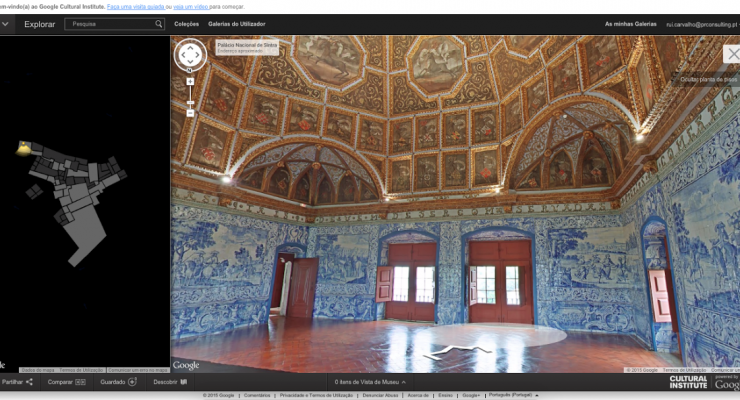Open the Descobrir panel

tap(170, 382)
